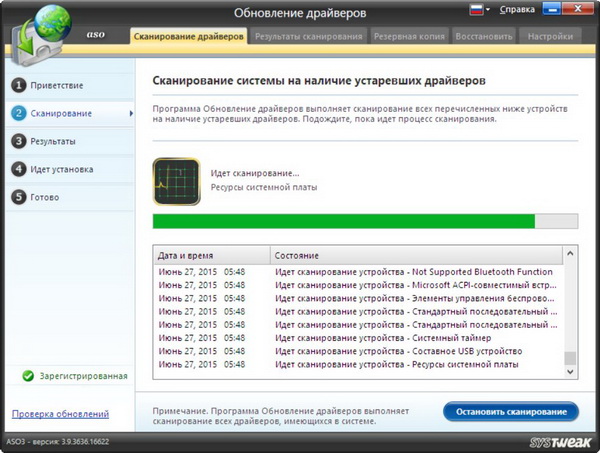Select step 4 Идет установка in sidebar

pyautogui.click(x=70, y=169)
